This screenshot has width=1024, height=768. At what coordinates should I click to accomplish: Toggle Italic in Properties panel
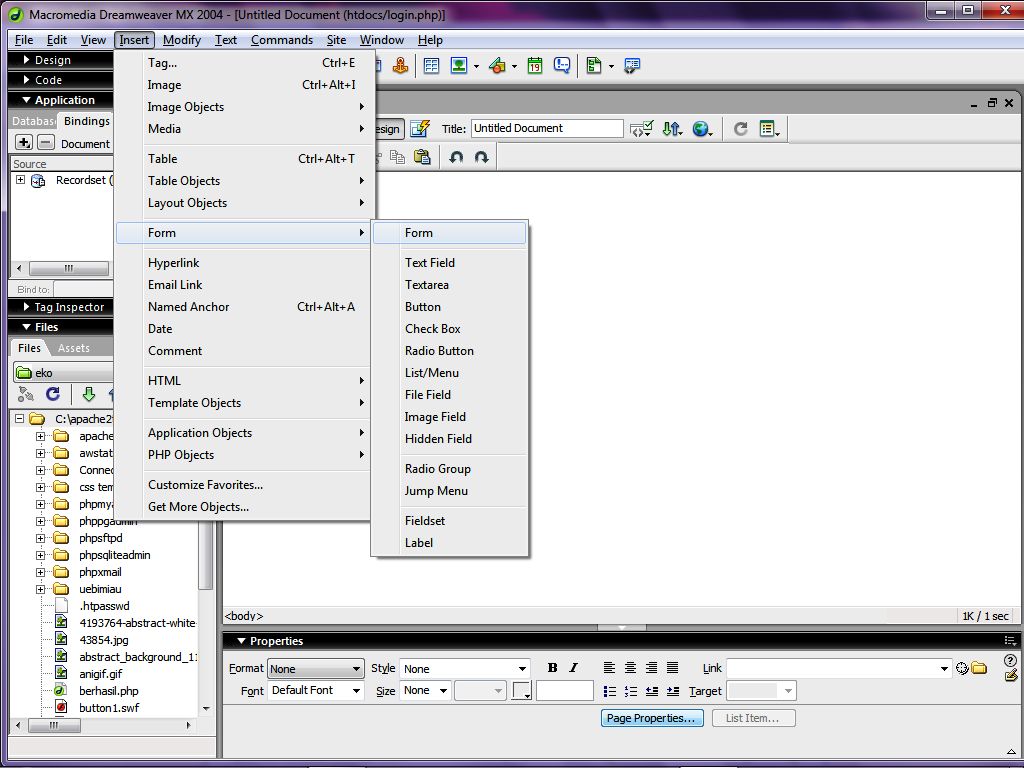pos(573,667)
